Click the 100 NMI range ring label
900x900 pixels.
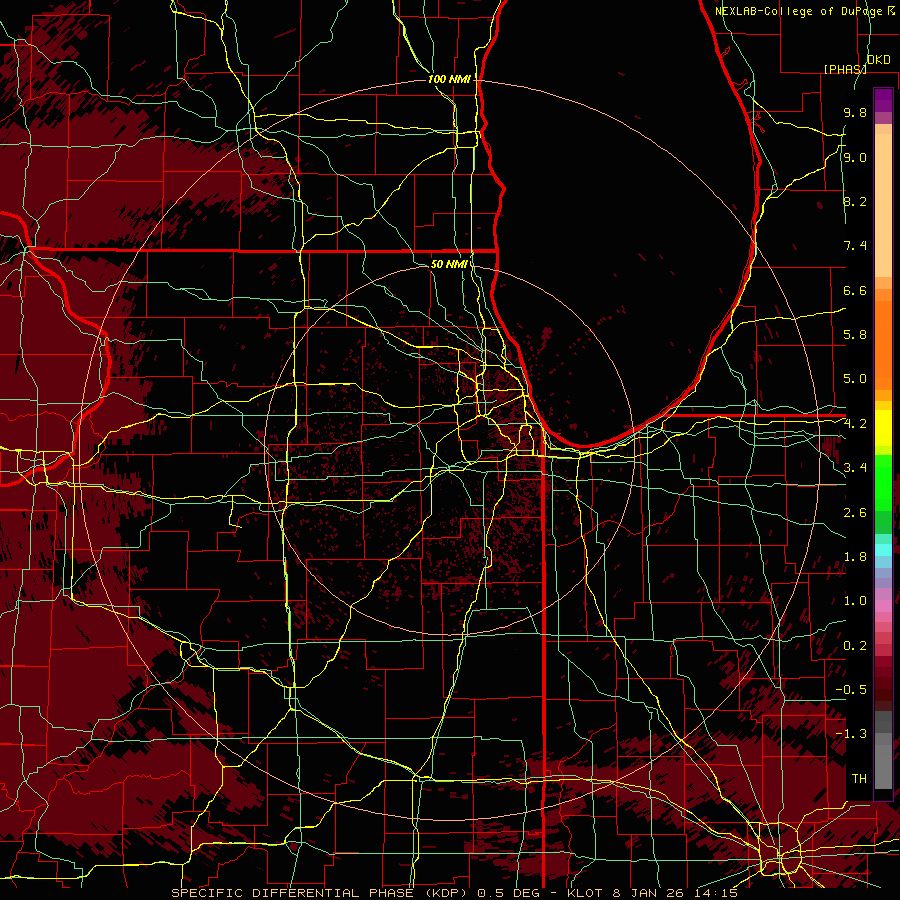click(x=449, y=79)
